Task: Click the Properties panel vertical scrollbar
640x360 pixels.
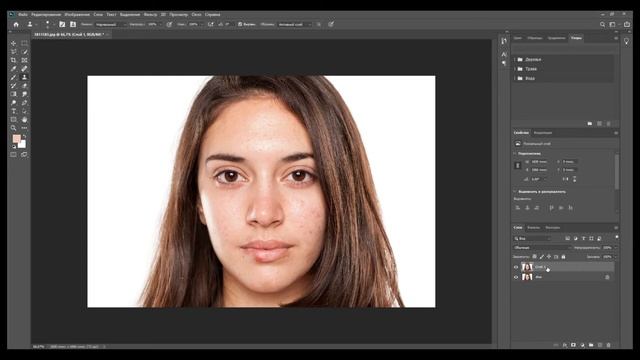Action: [x=617, y=171]
